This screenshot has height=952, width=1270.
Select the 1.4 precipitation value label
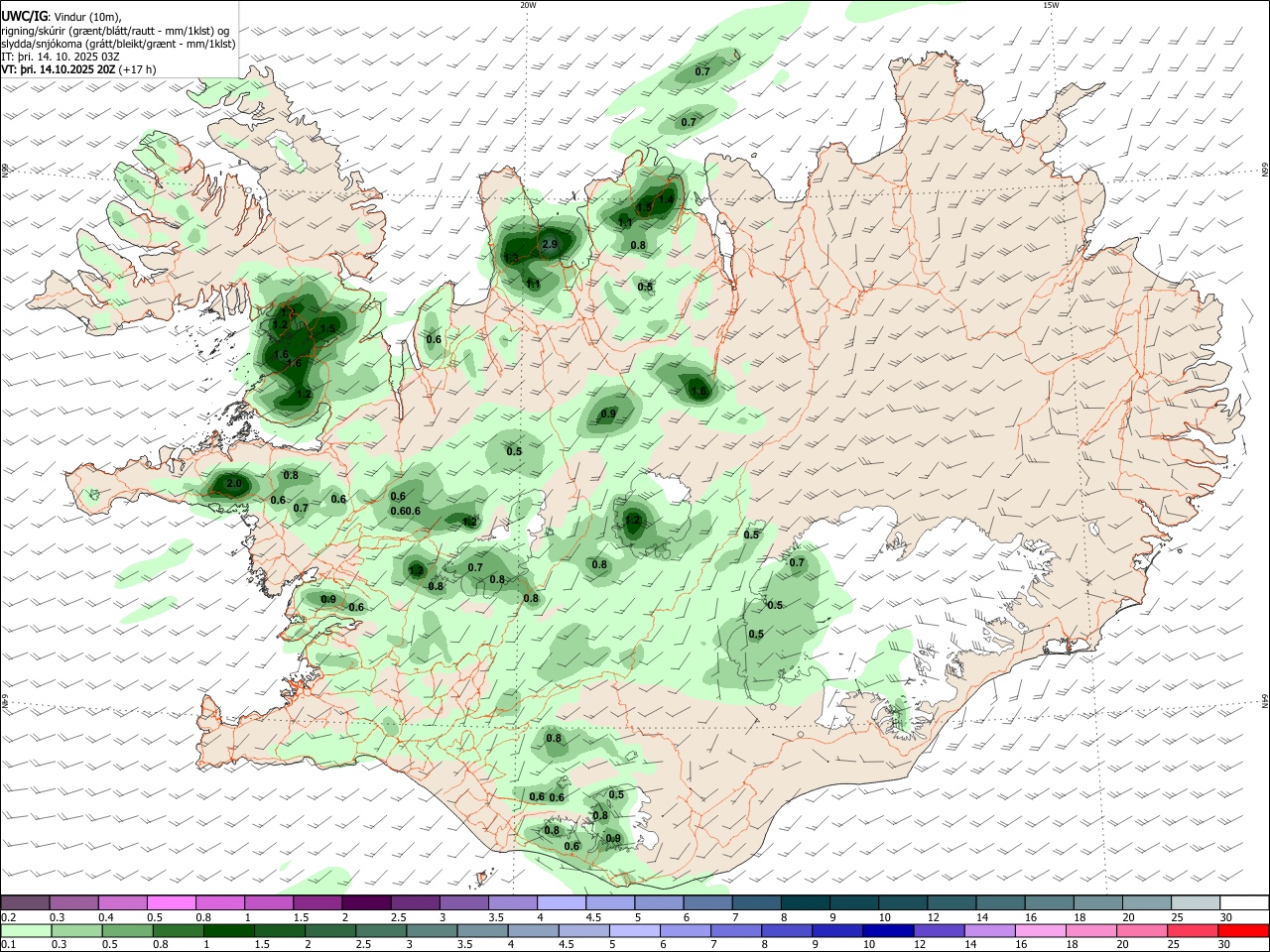(667, 199)
